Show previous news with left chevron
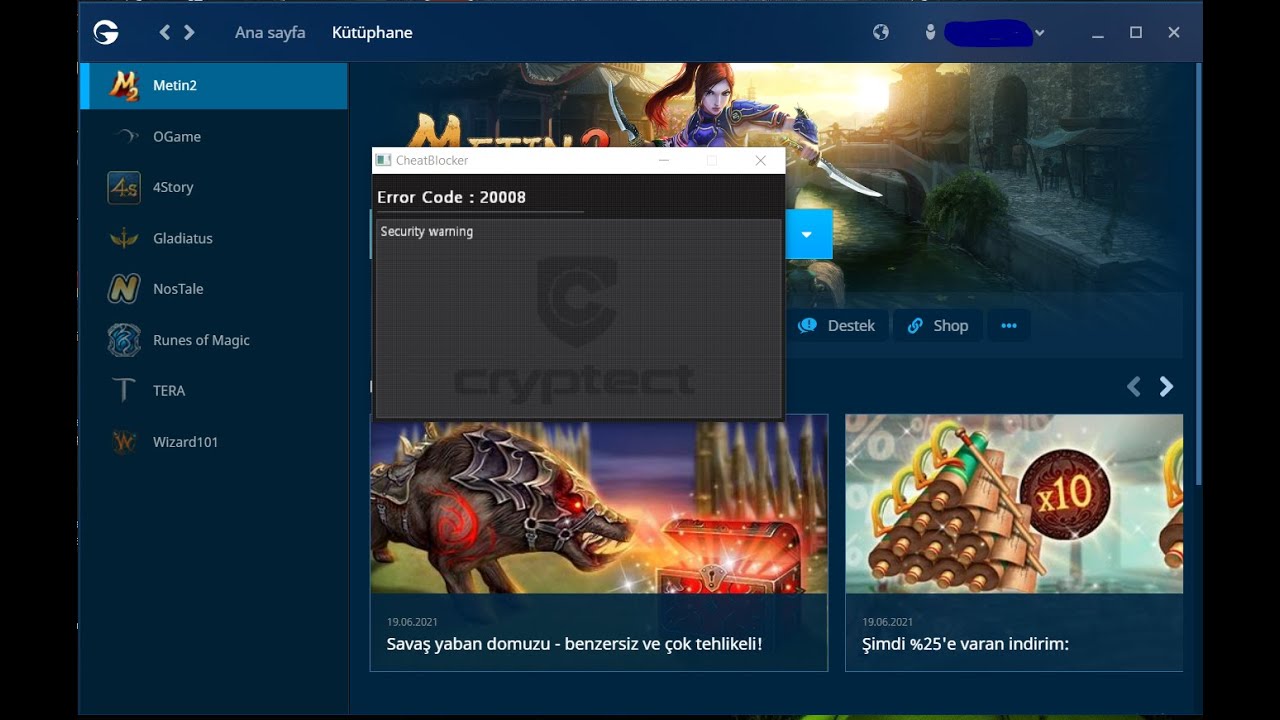 (x=1134, y=387)
